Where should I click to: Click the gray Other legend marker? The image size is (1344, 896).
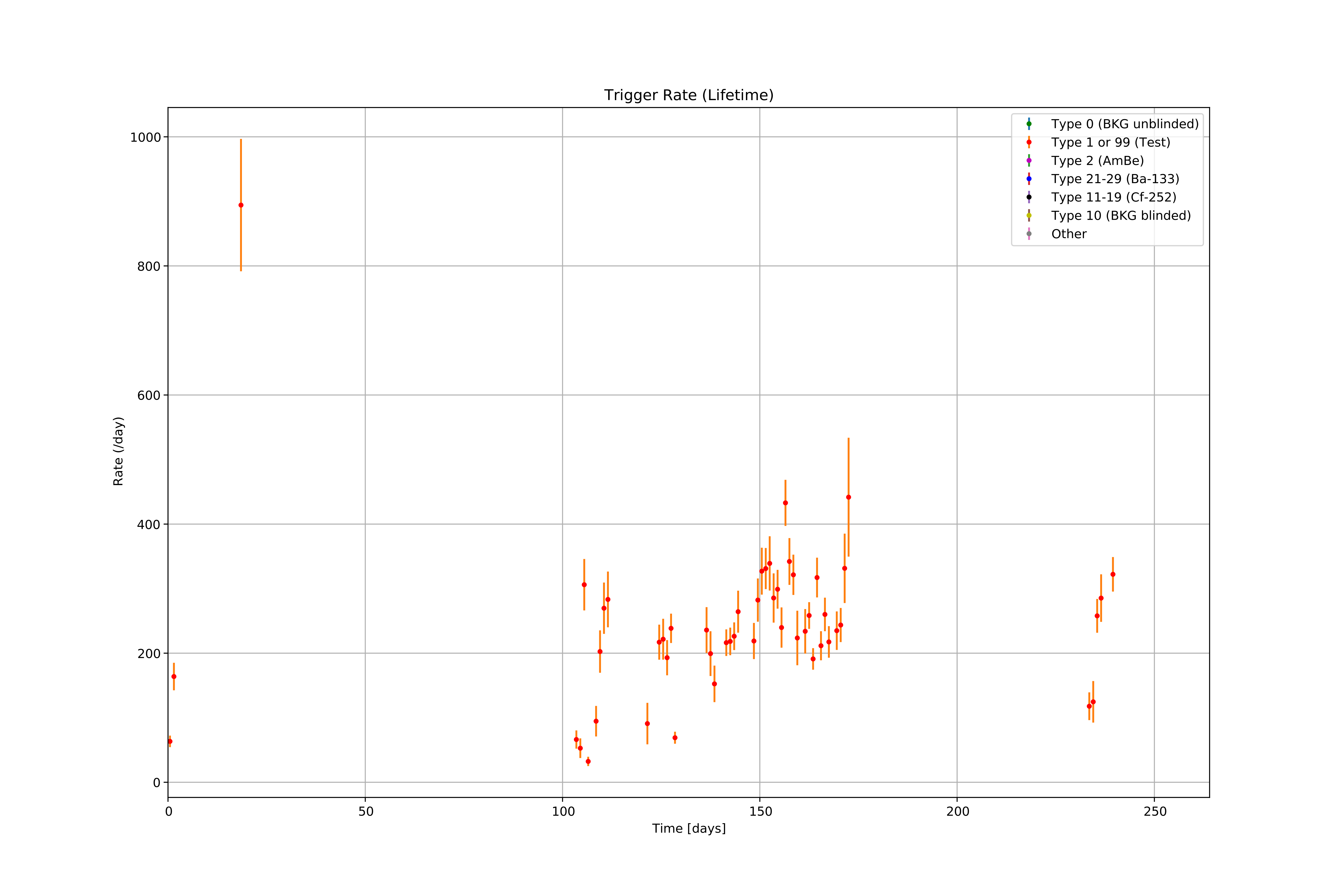pos(1029,234)
